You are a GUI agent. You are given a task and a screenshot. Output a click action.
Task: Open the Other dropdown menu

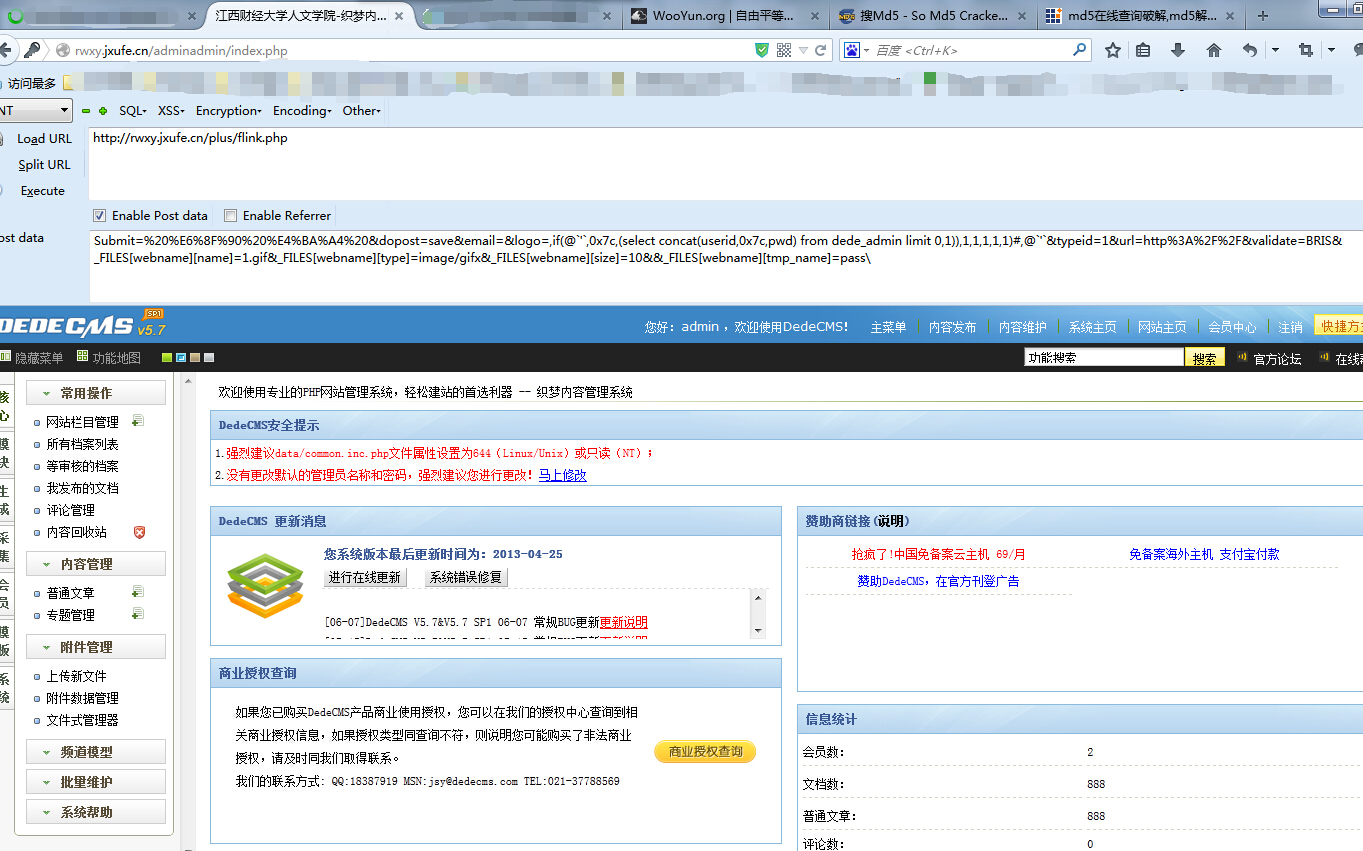click(x=362, y=111)
